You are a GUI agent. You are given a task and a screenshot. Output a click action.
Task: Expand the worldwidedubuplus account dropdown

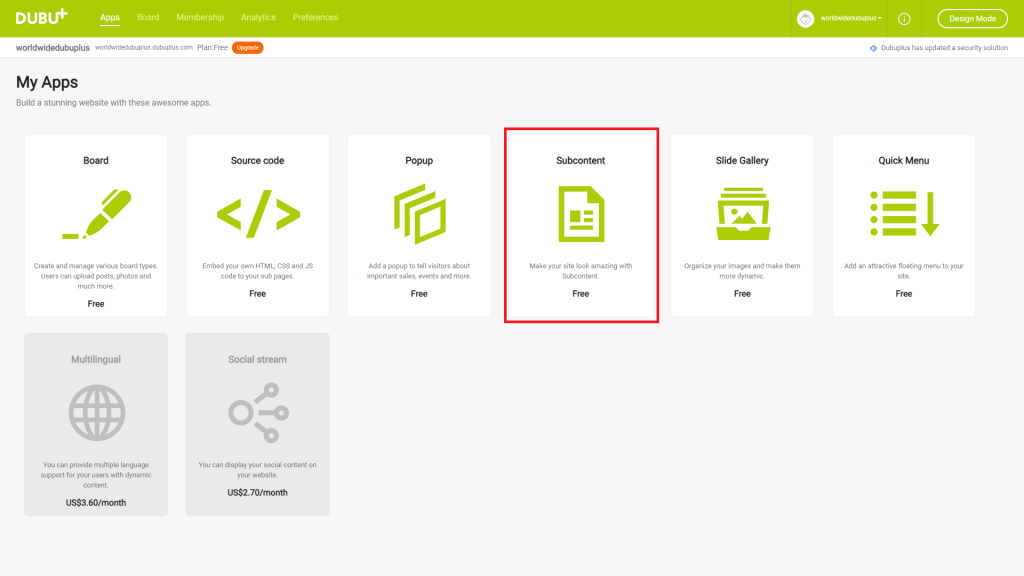pyautogui.click(x=851, y=18)
